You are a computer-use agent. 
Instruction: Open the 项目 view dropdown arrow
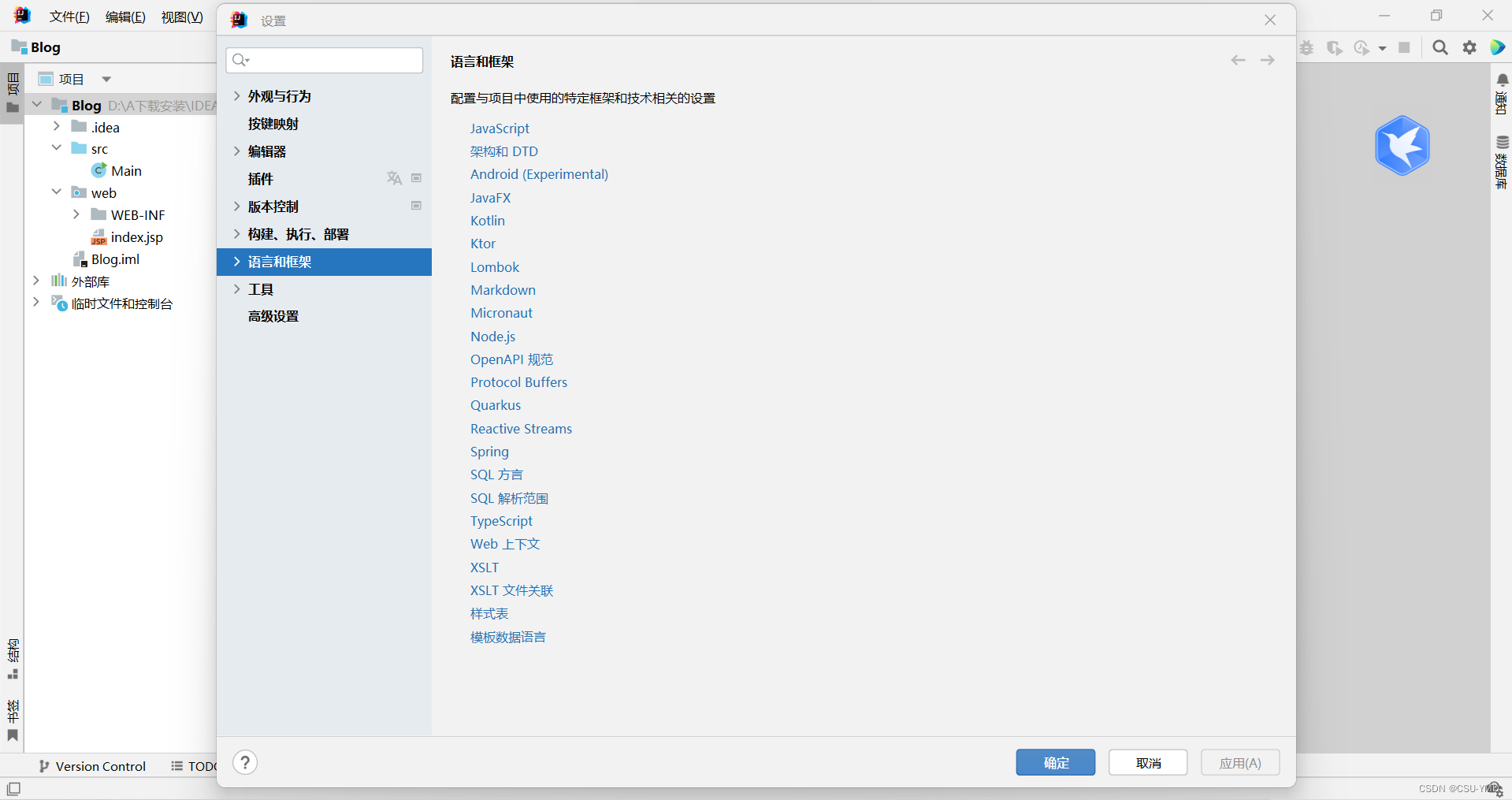pyautogui.click(x=106, y=79)
